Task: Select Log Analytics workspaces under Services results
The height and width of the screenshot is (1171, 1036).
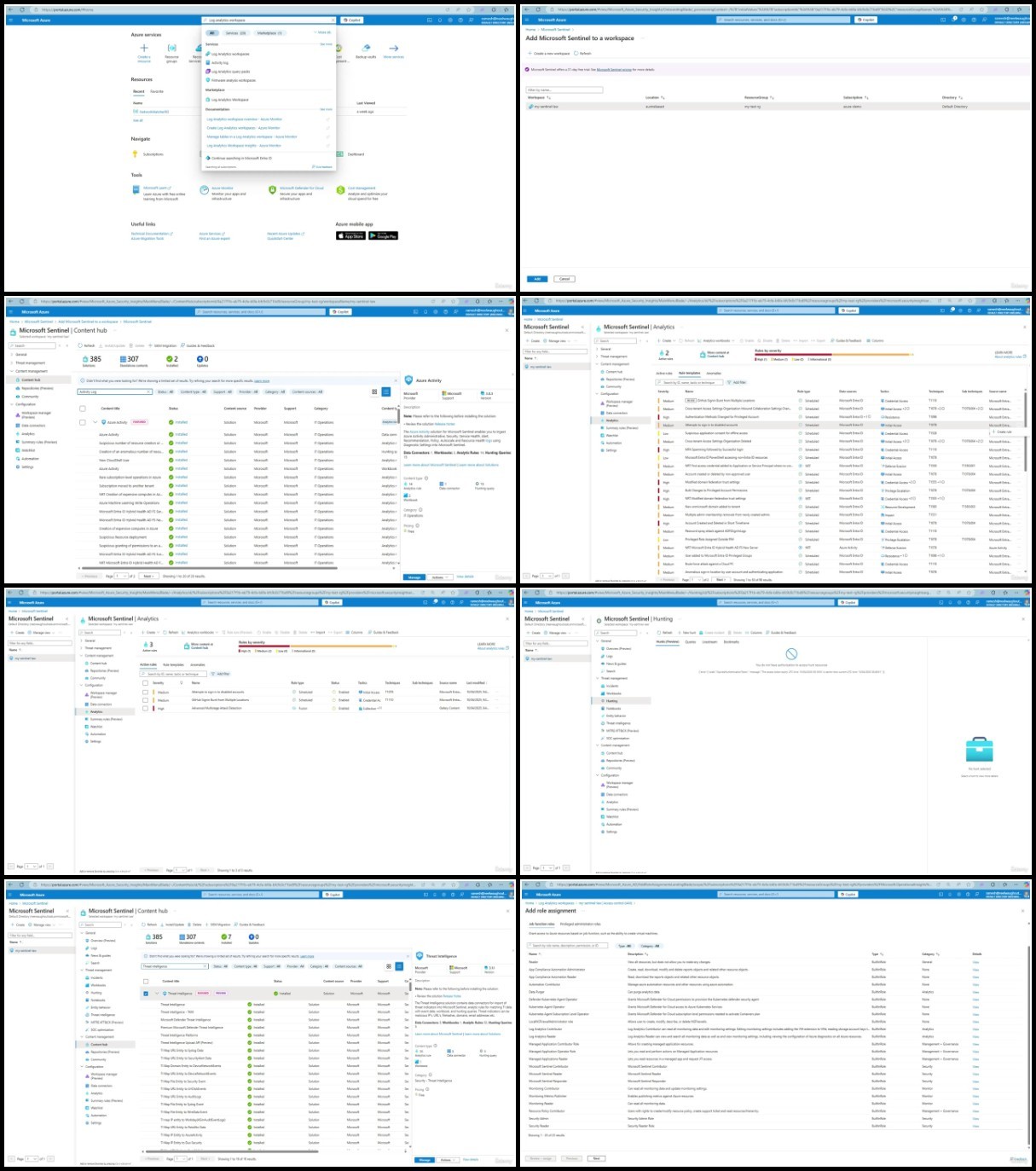Action: [229, 54]
